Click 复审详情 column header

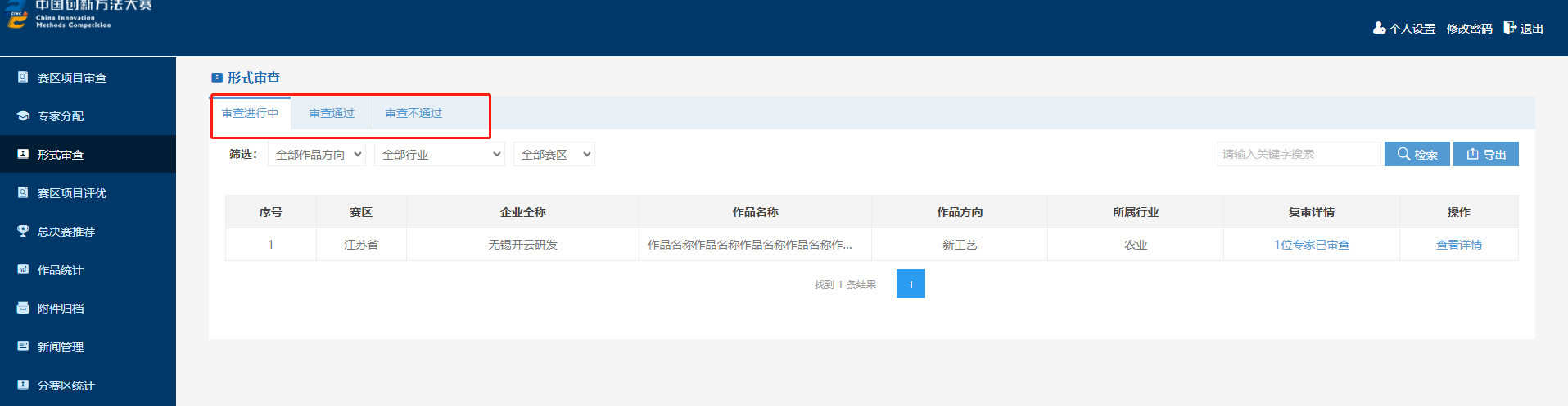coord(1312,212)
